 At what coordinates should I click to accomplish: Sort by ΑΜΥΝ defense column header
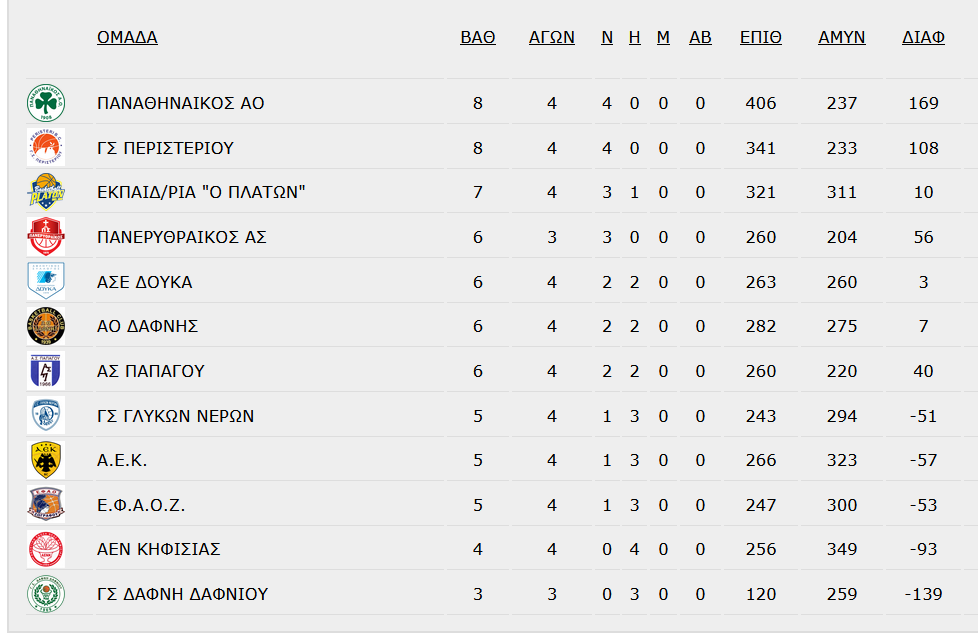[841, 37]
